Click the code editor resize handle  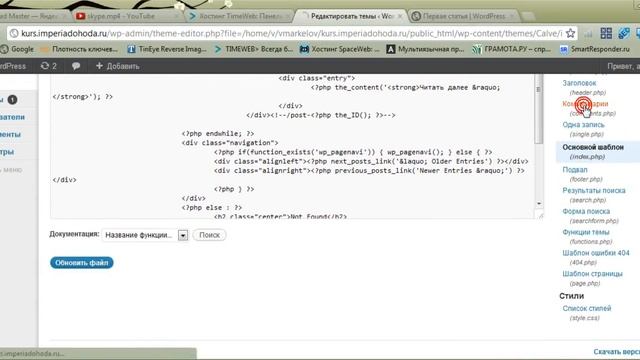pyautogui.click(x=541, y=216)
